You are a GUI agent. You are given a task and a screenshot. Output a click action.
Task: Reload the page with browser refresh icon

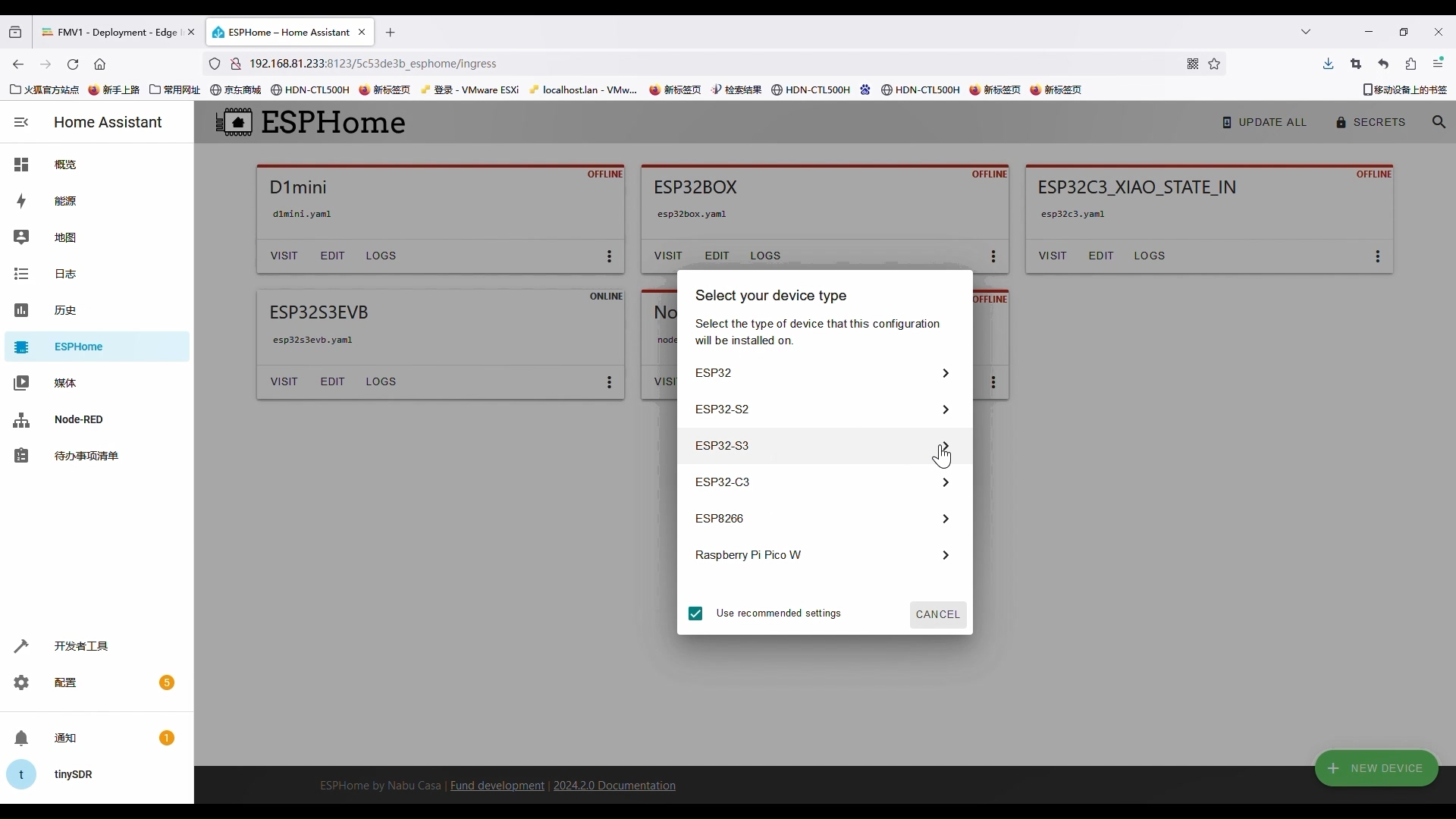[73, 64]
